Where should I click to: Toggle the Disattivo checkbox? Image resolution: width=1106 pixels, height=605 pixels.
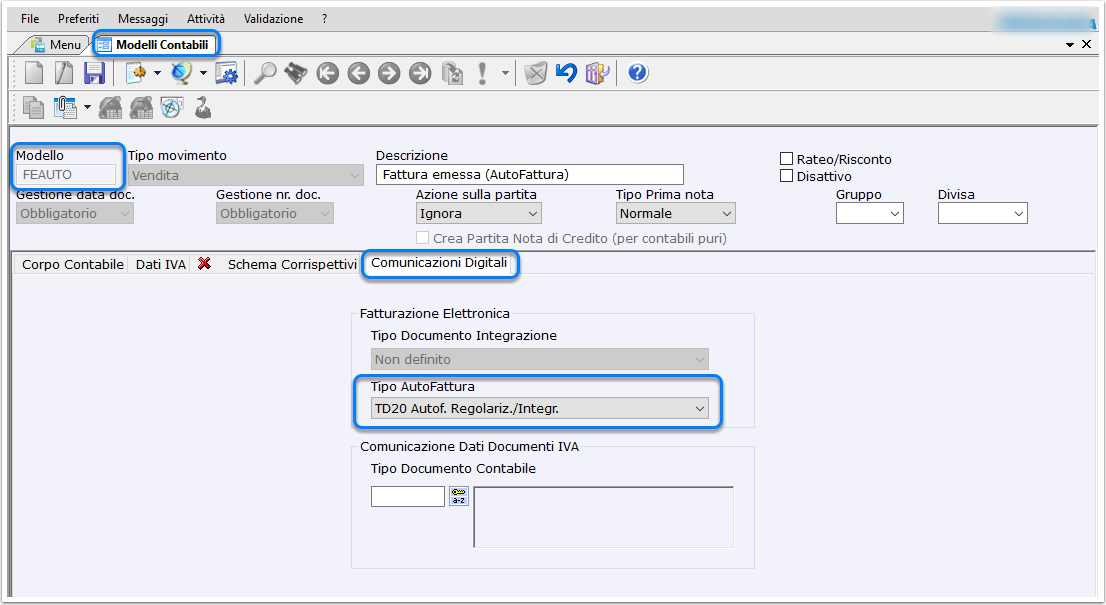click(786, 176)
